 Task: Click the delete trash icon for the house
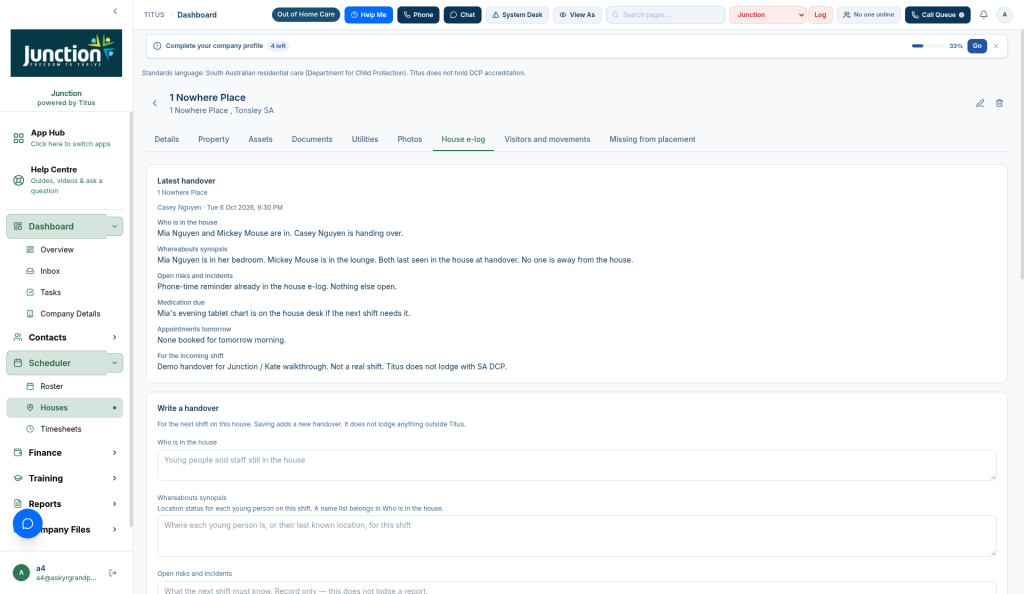pos(999,103)
